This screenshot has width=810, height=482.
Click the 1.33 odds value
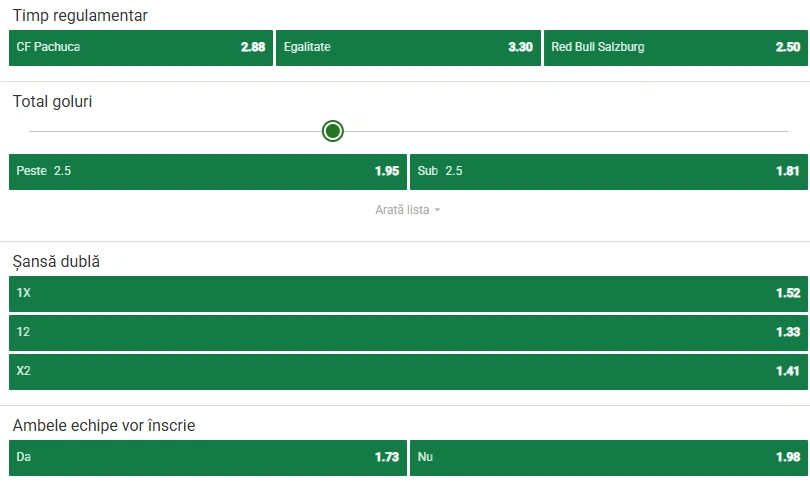[788, 332]
